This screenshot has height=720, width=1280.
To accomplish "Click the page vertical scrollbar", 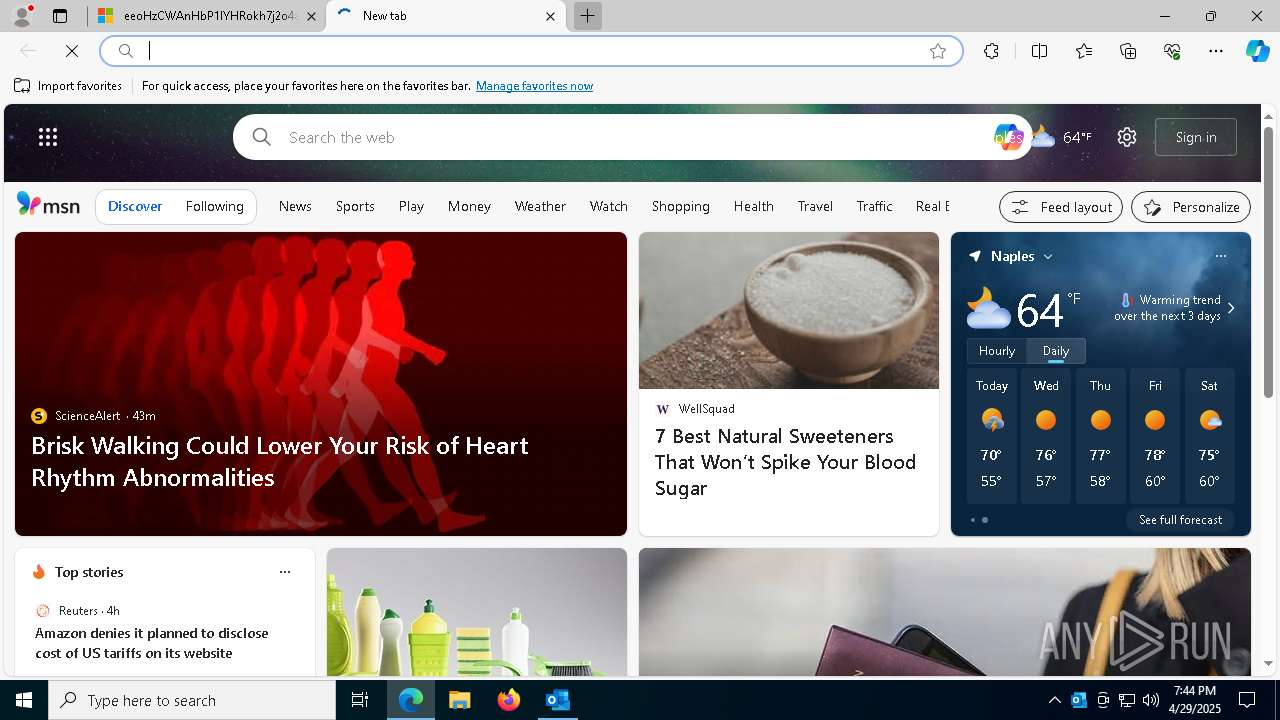I will coord(1268,262).
